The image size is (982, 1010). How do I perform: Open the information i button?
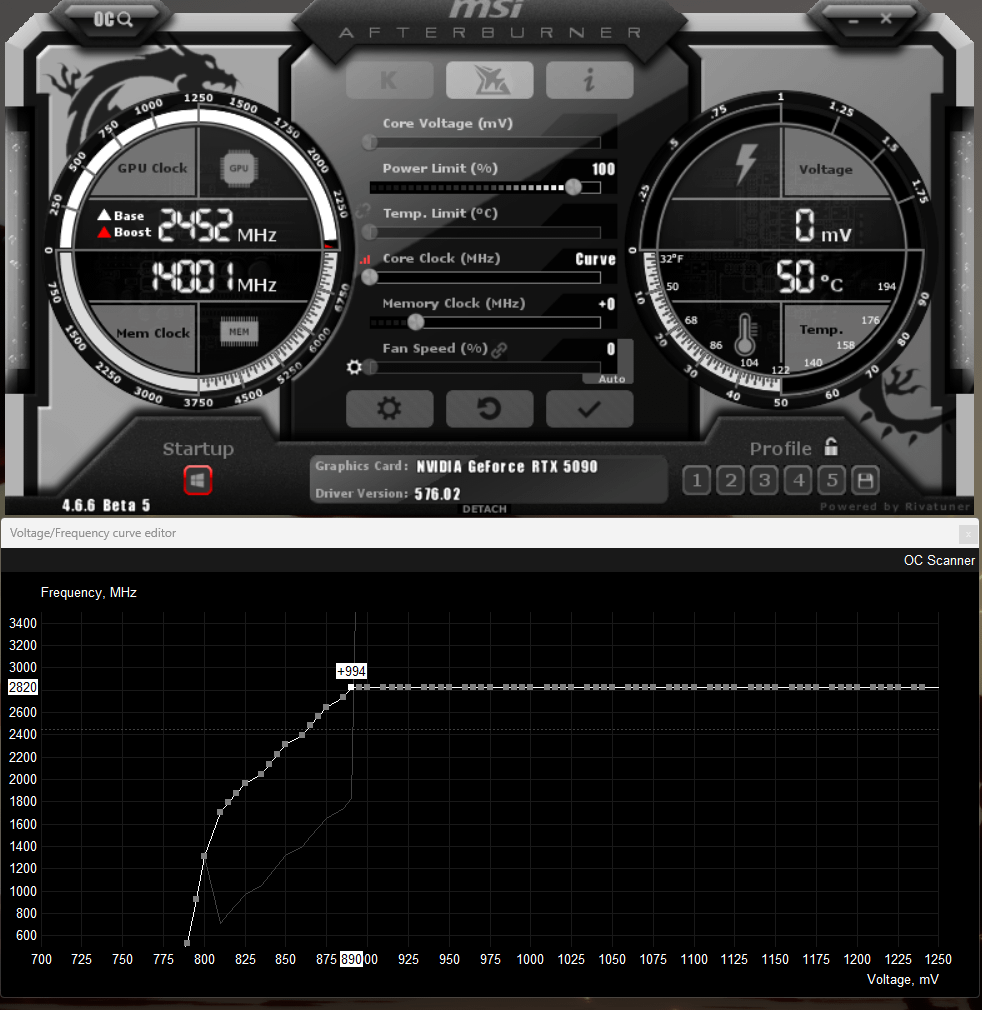pos(589,80)
